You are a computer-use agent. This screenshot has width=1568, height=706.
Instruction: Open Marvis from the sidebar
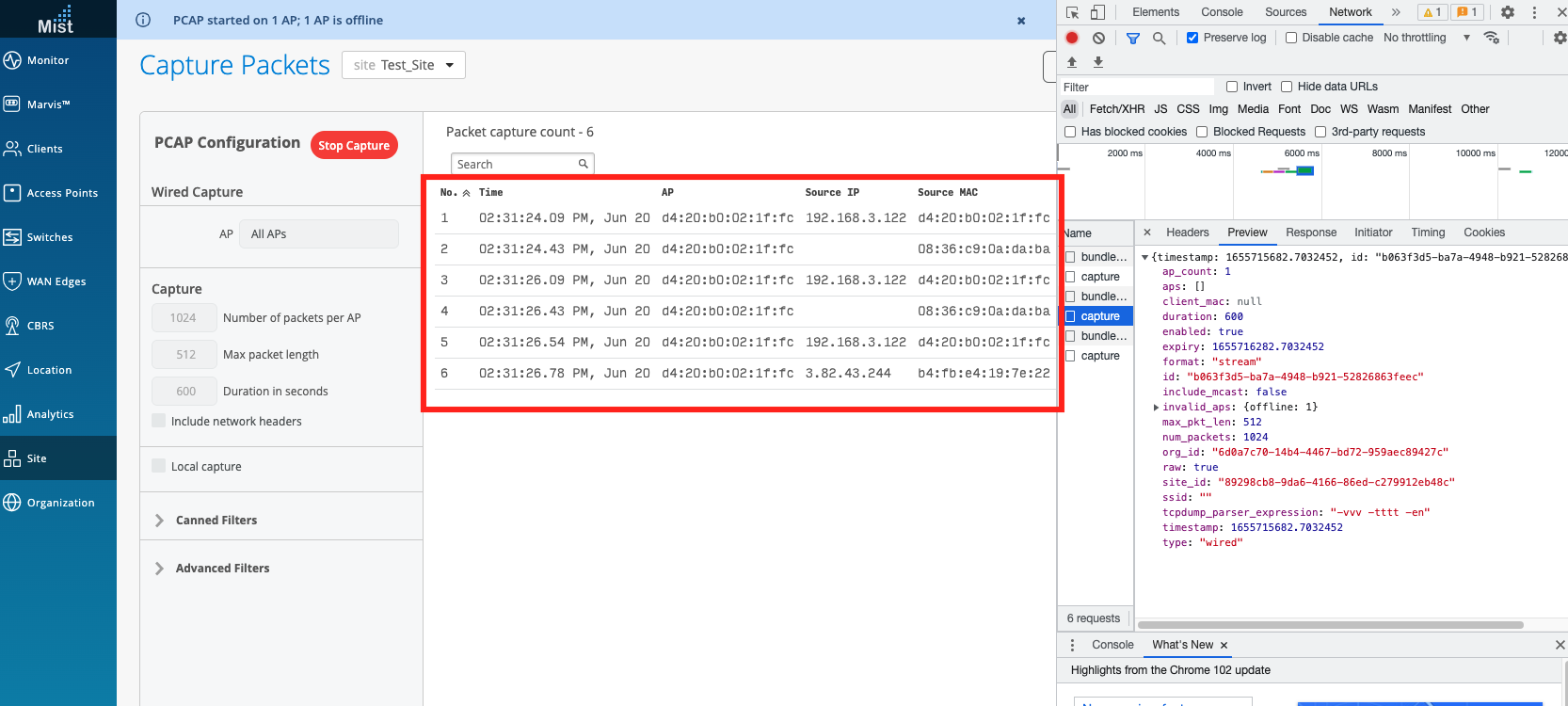coord(49,104)
